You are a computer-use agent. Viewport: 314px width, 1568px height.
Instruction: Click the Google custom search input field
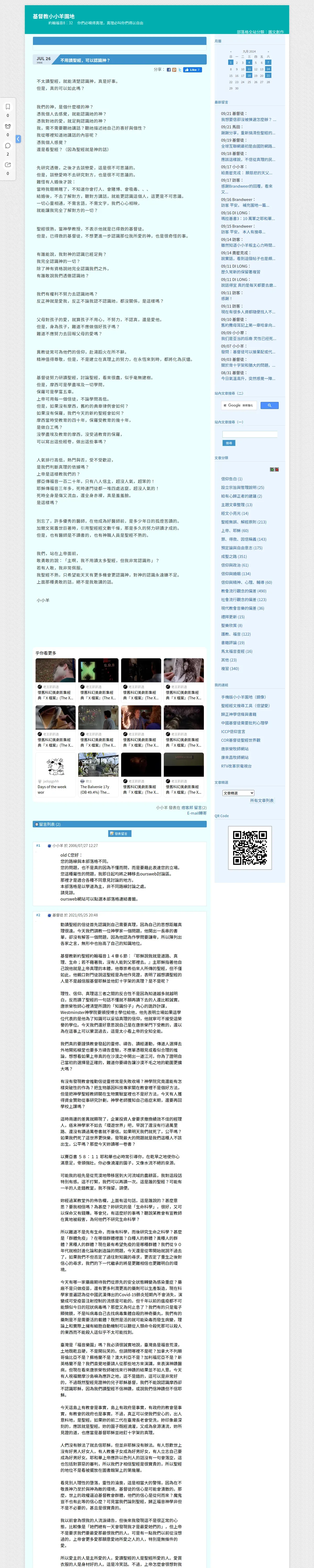coord(239,405)
